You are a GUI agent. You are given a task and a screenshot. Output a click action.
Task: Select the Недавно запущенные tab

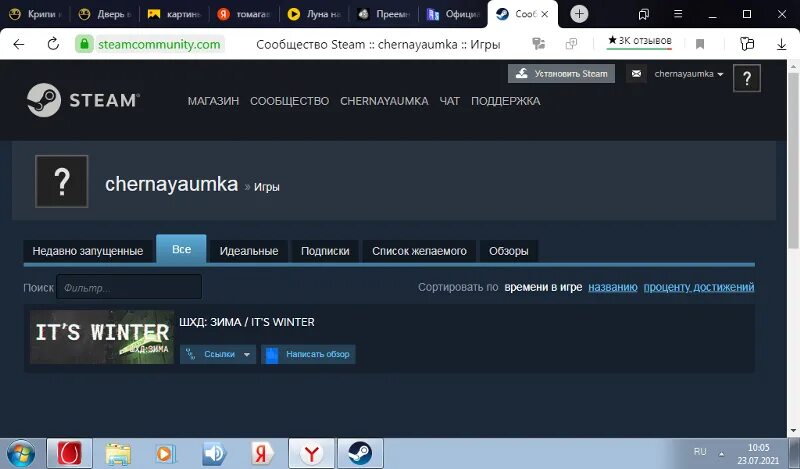[x=88, y=251]
